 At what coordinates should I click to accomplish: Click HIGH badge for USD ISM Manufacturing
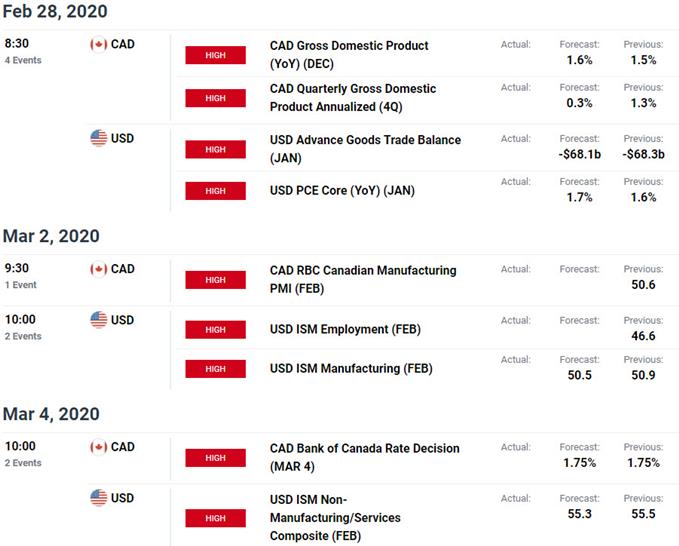pyautogui.click(x=215, y=369)
